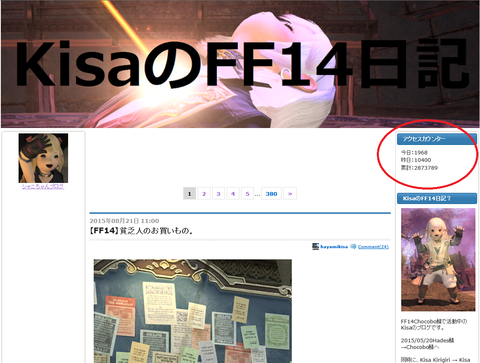Click the next page » arrow
This screenshot has width=480, height=363.
pos(290,194)
